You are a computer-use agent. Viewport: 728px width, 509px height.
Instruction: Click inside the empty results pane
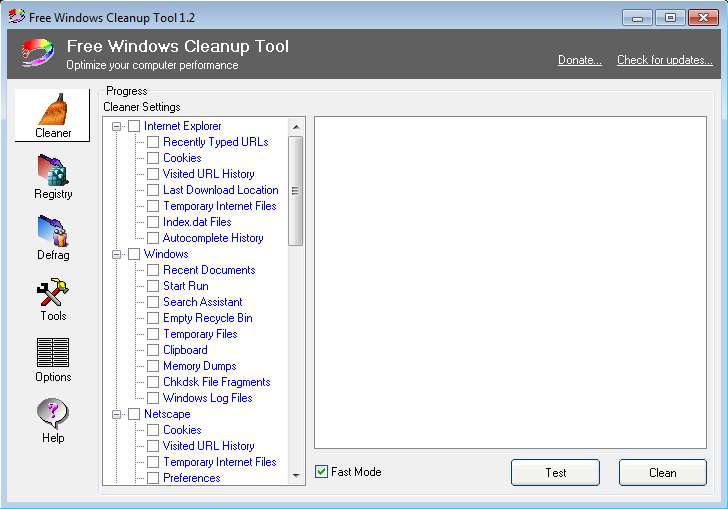(x=510, y=282)
